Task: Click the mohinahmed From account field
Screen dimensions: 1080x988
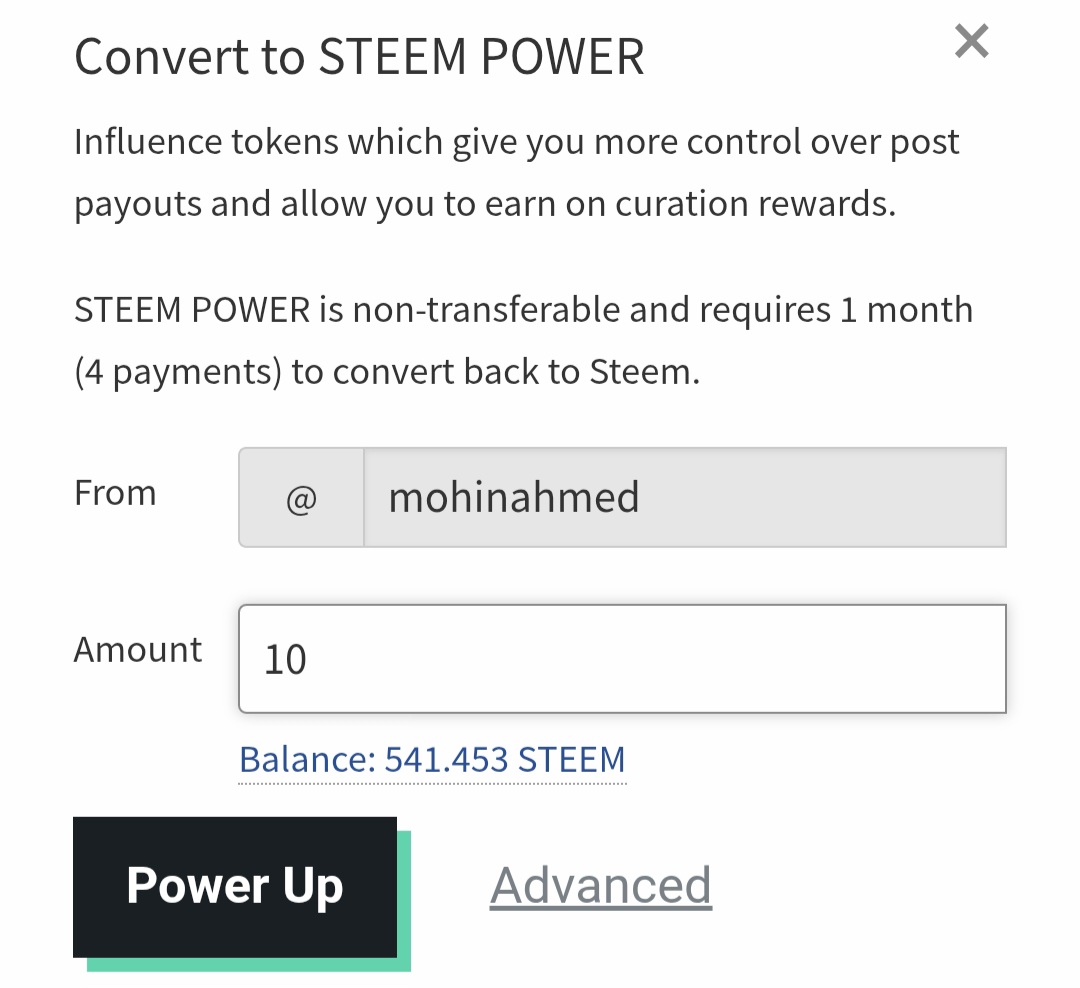Action: coord(684,498)
